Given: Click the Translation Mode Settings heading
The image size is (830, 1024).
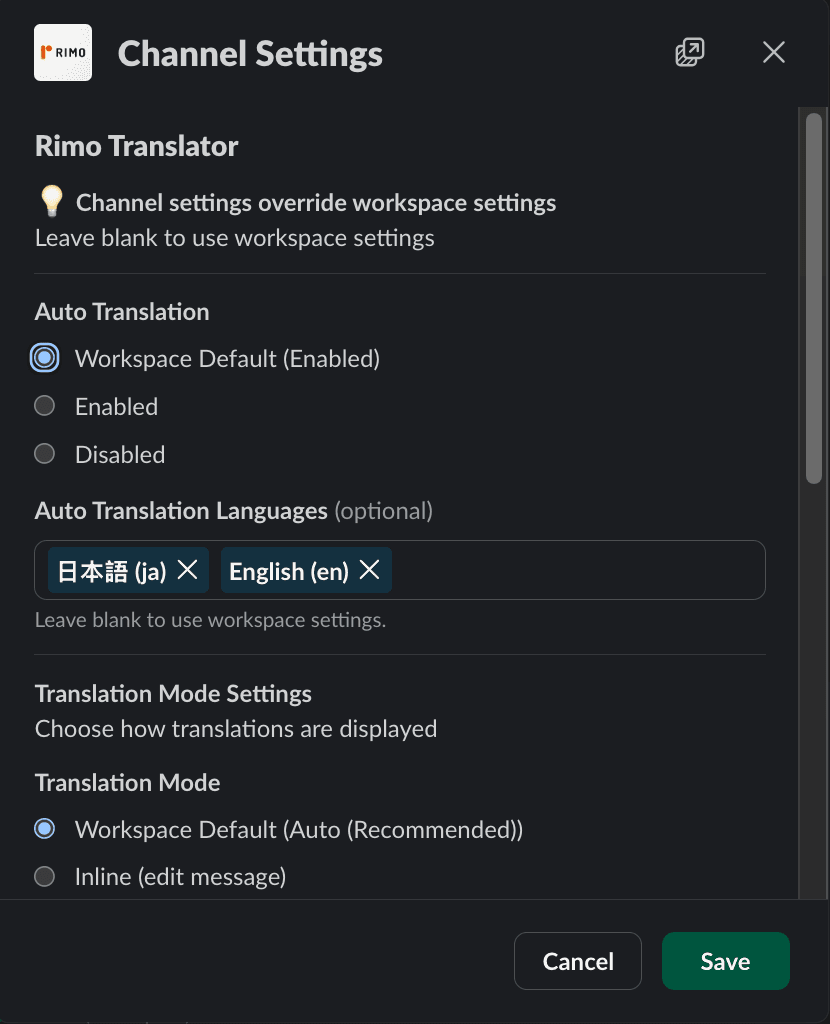Looking at the screenshot, I should coord(173,693).
